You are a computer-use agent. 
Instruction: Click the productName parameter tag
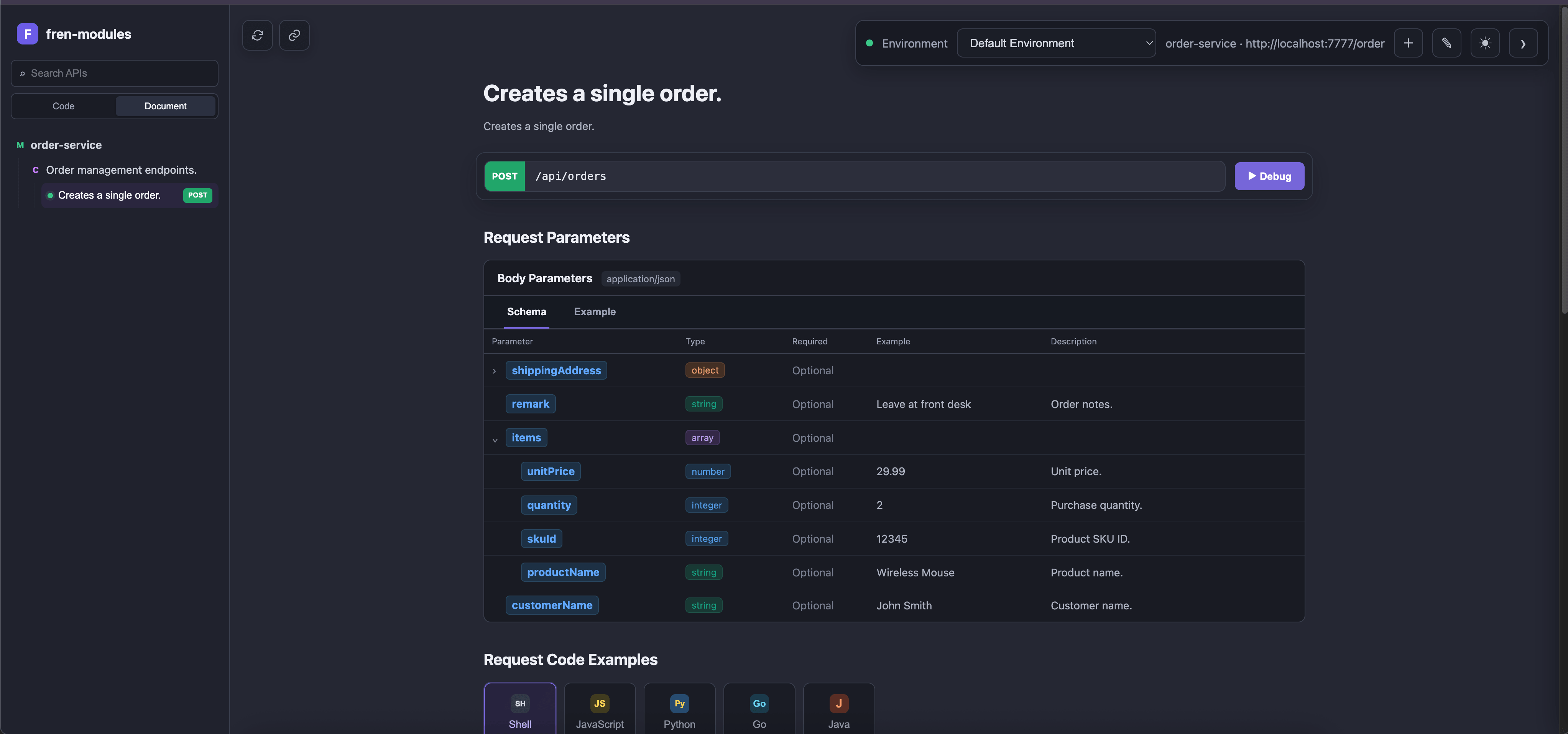click(563, 572)
